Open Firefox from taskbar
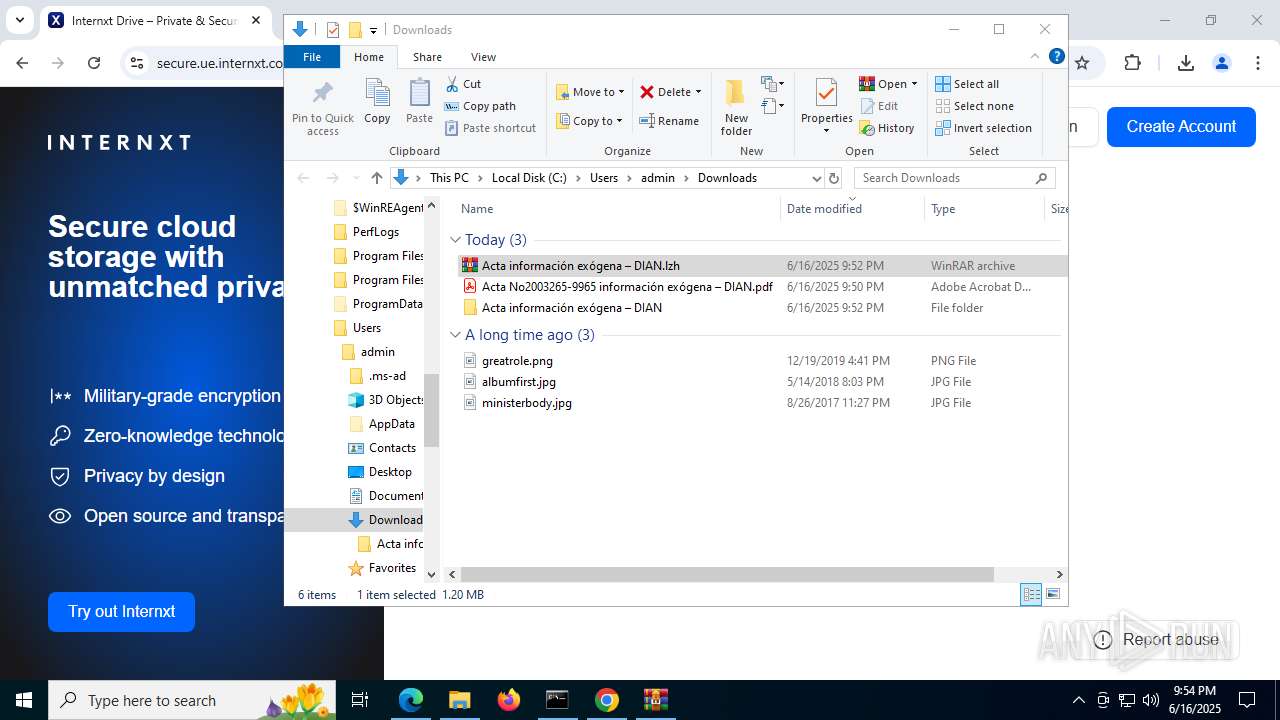Image resolution: width=1280 pixels, height=720 pixels. (508, 700)
